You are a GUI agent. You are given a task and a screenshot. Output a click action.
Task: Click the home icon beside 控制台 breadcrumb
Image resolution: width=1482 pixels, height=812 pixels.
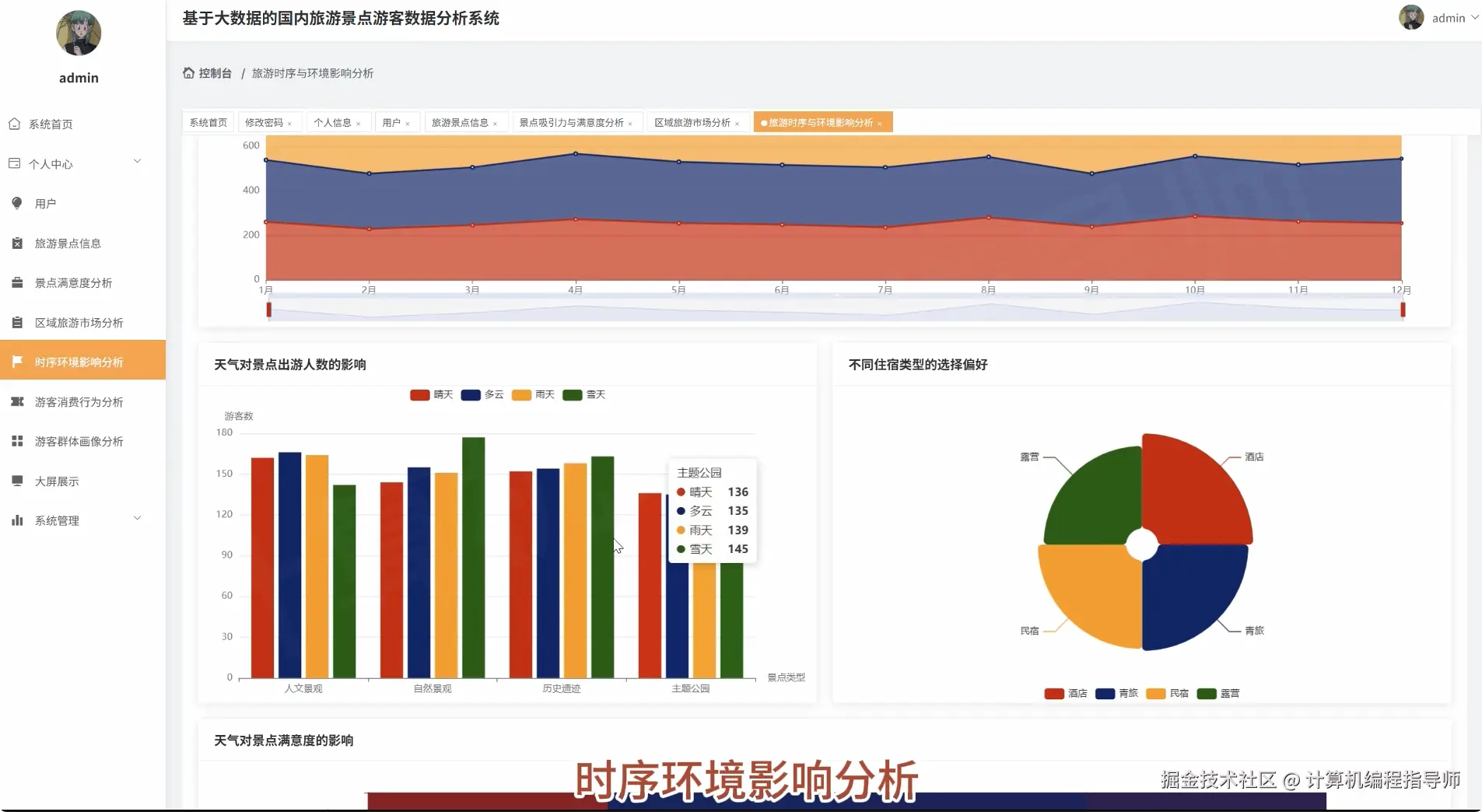click(187, 72)
